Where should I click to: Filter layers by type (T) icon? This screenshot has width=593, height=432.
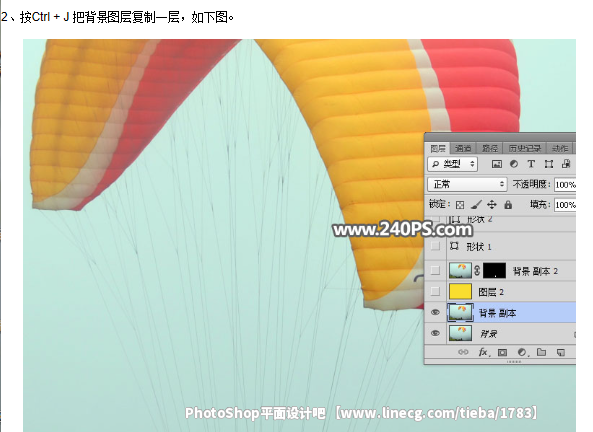pos(531,164)
